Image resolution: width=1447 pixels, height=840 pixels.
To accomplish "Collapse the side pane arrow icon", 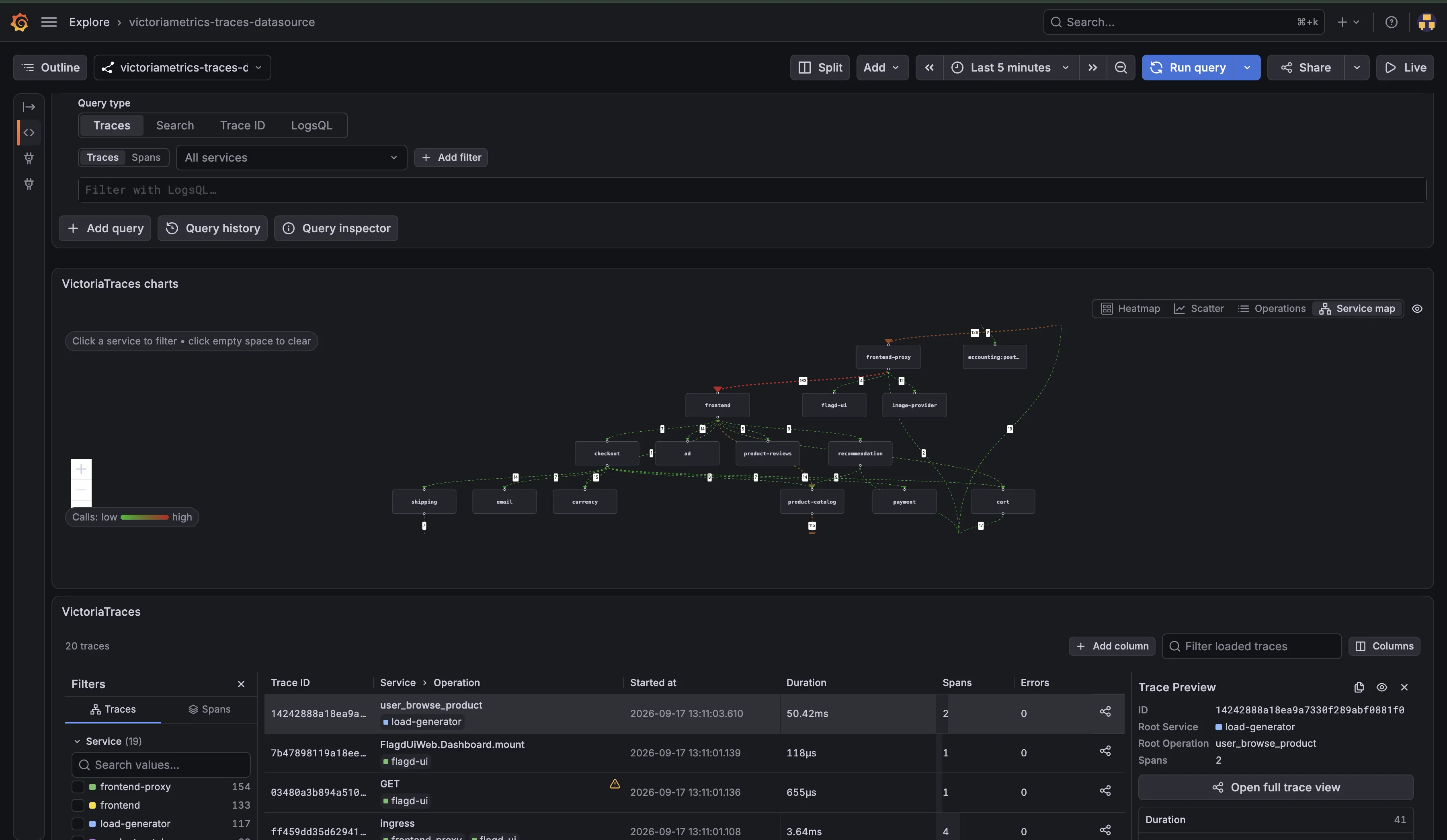I will (x=29, y=107).
